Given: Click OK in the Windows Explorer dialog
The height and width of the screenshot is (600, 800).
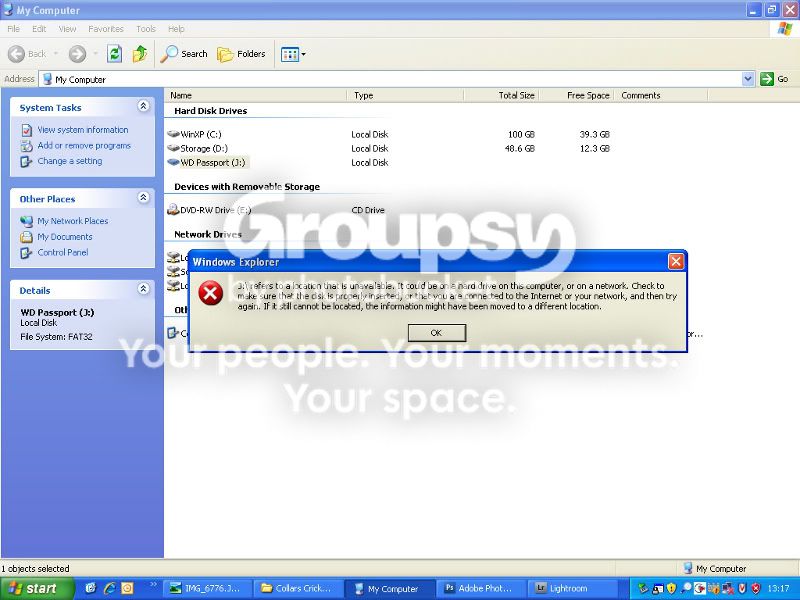Looking at the screenshot, I should tap(437, 333).
